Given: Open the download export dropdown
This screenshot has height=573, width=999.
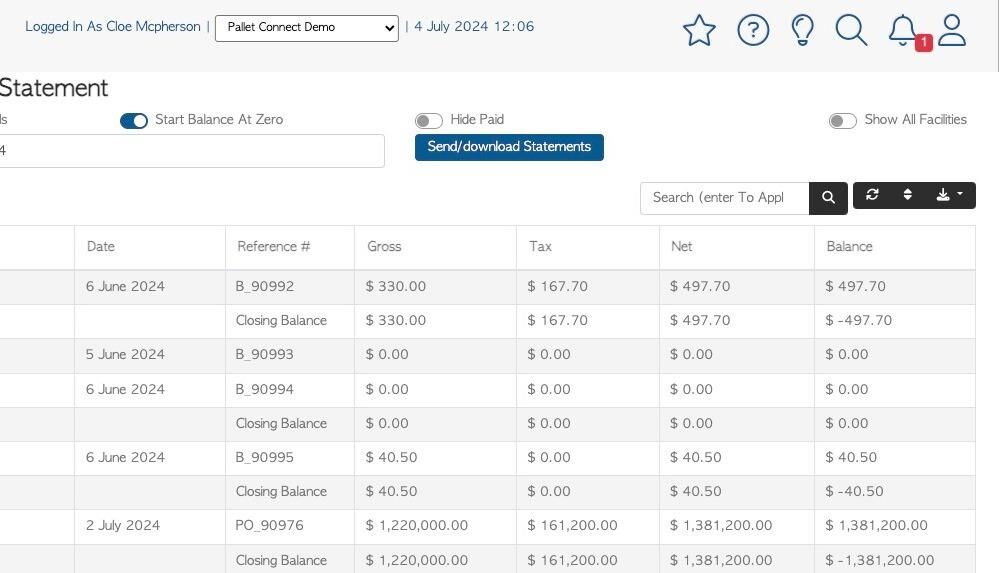Looking at the screenshot, I should [x=949, y=195].
